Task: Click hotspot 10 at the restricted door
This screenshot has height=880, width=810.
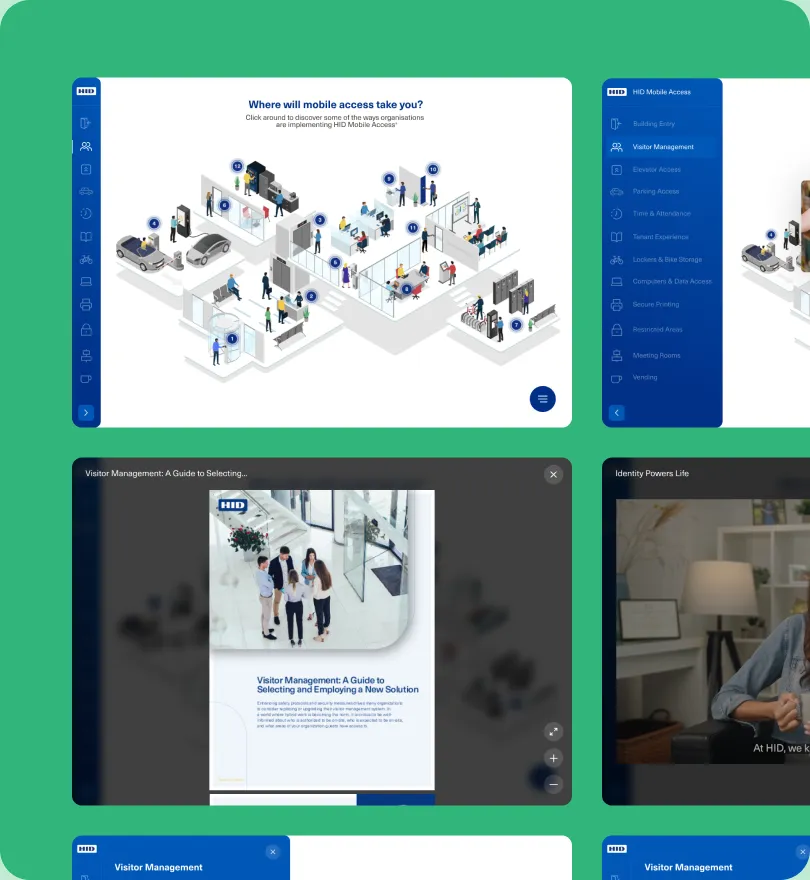Action: pyautogui.click(x=433, y=169)
